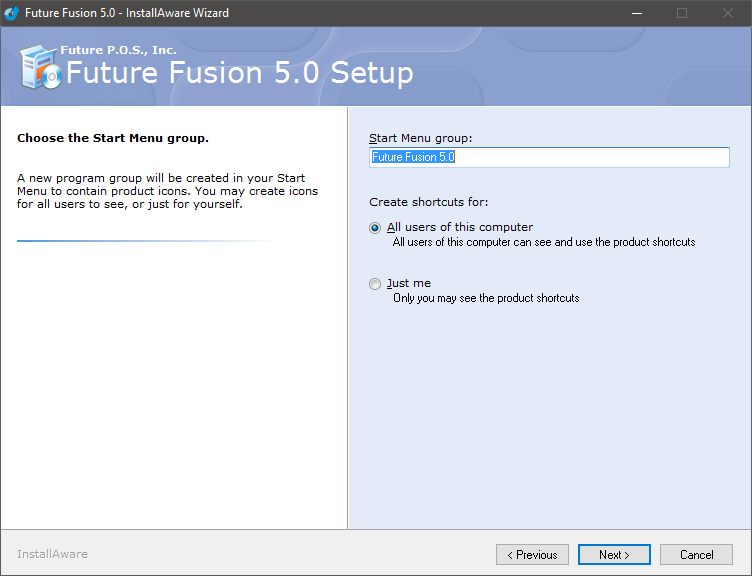Screen dimensions: 752x576
Task: Click the 'Start Menu group:' label
Action: click(x=420, y=138)
